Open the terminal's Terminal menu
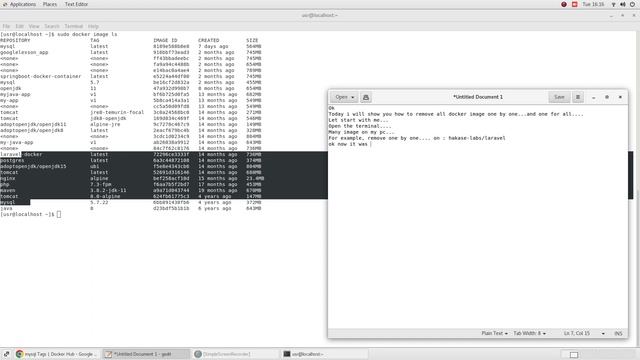This screenshot has width=640, height=360. [x=73, y=26]
